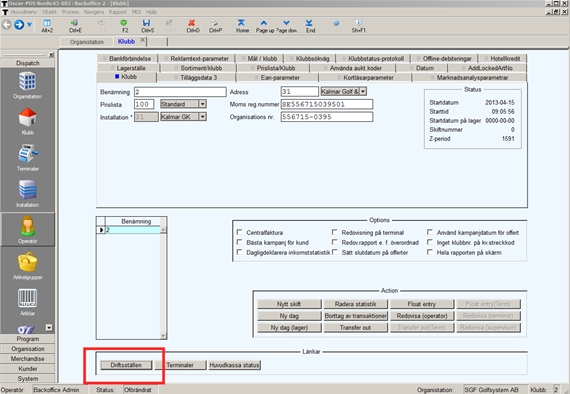570x394 pixels.
Task: Switch to the Prislista/Klubb tab
Action: (x=273, y=68)
